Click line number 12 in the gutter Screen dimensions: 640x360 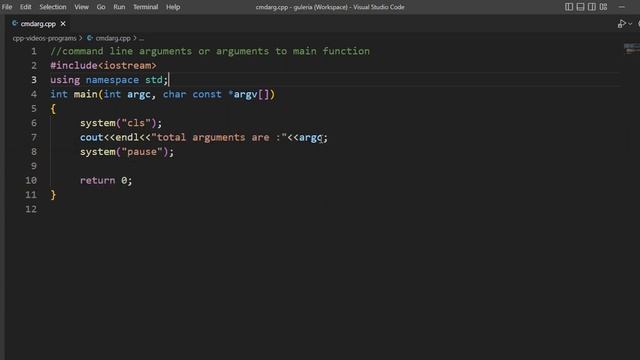[31, 209]
